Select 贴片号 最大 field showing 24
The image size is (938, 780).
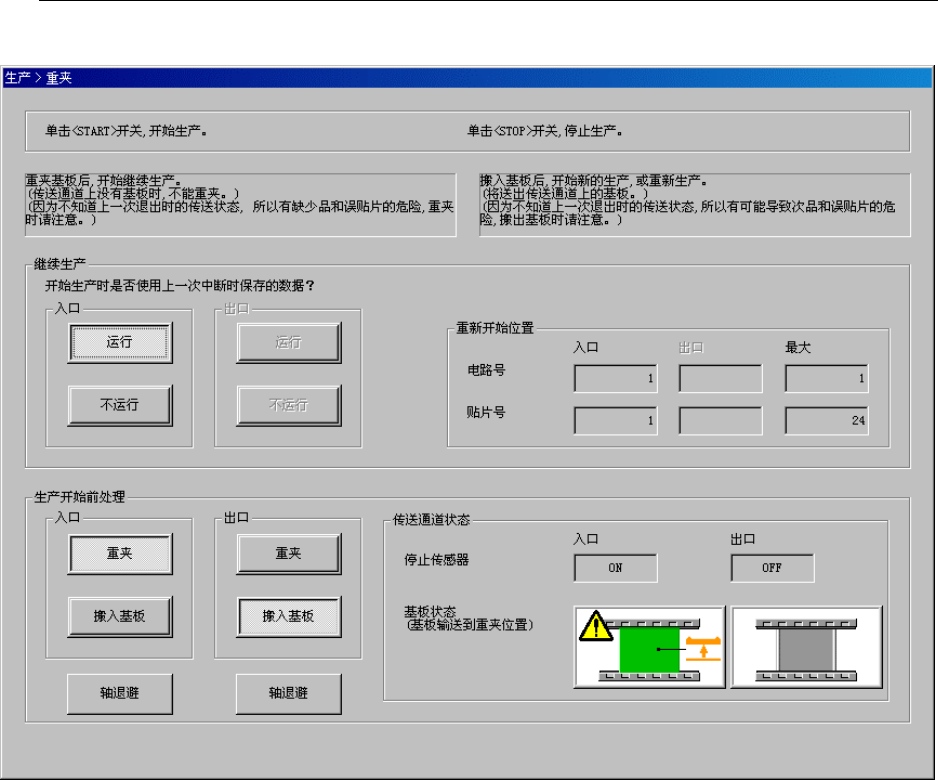click(x=826, y=421)
